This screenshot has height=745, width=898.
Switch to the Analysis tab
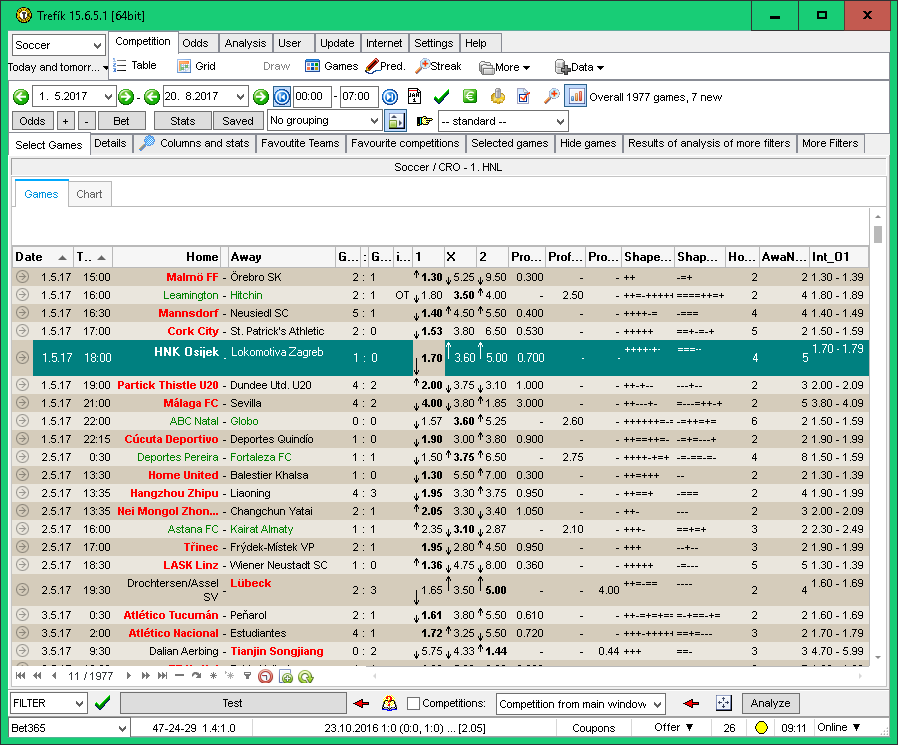pyautogui.click(x=245, y=43)
